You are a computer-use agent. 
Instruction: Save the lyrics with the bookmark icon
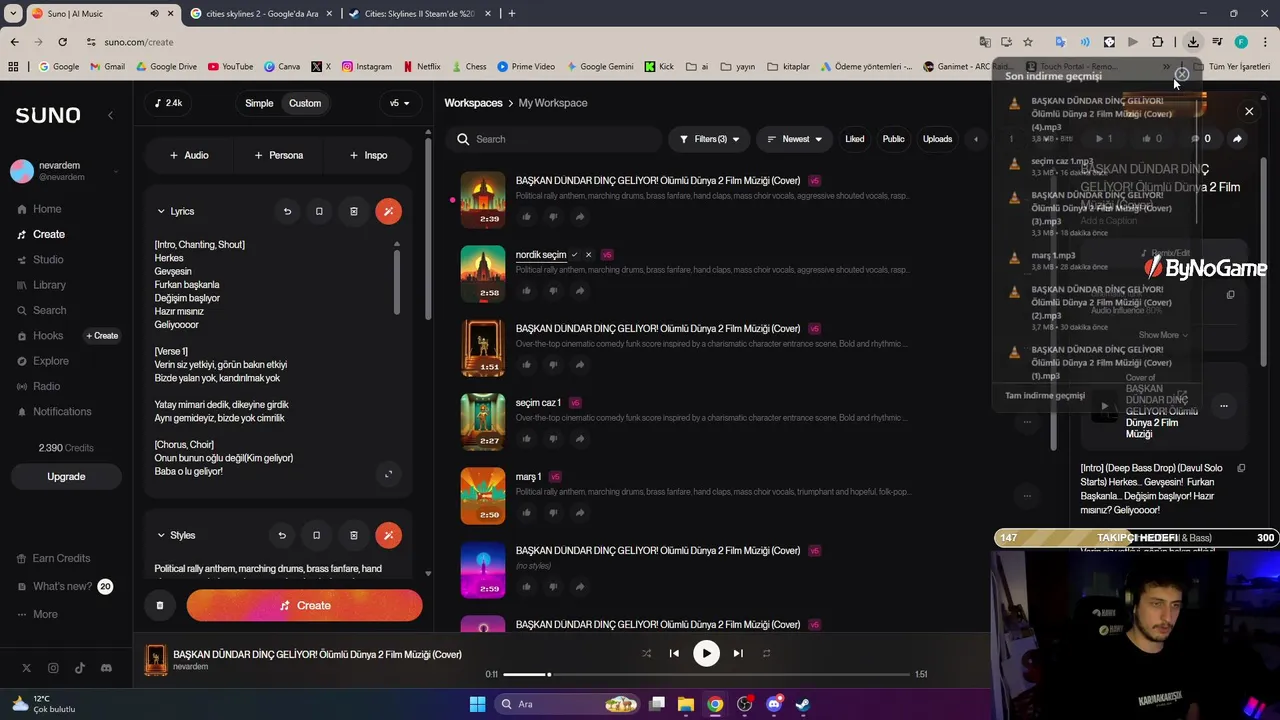319,211
